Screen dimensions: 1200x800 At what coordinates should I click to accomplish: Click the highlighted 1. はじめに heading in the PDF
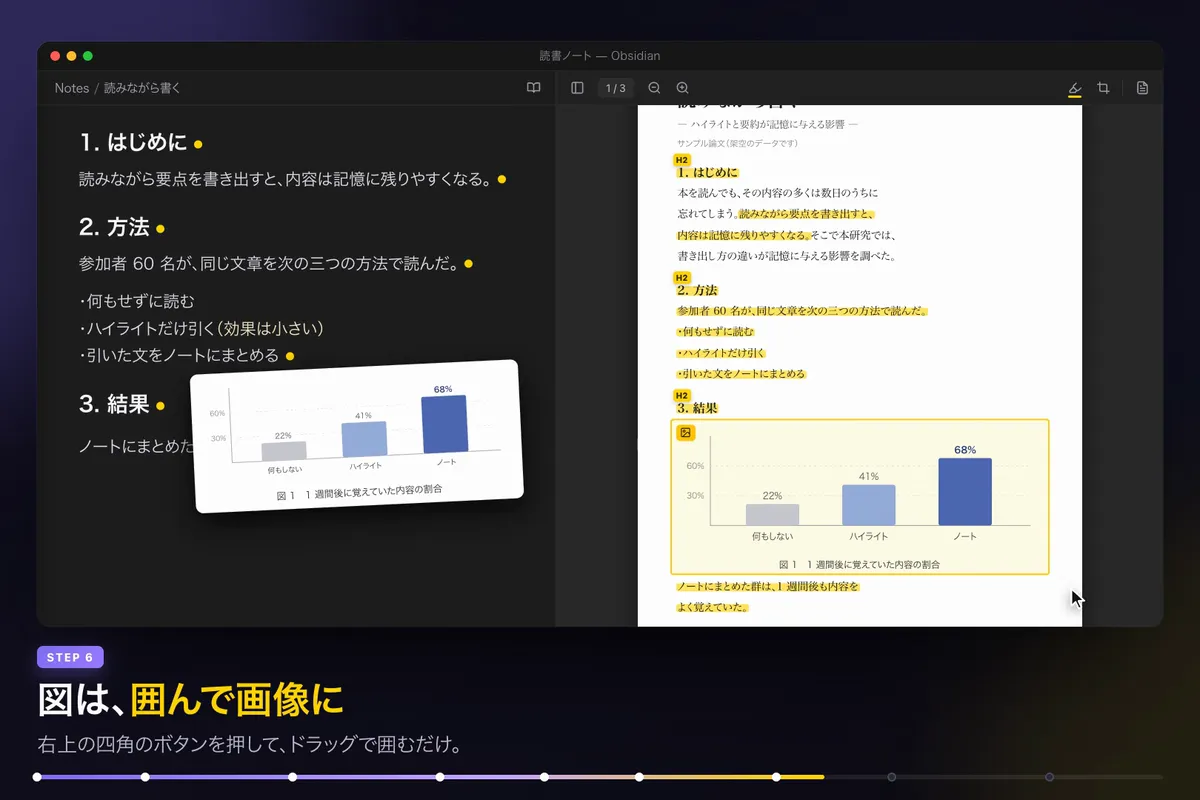point(707,173)
